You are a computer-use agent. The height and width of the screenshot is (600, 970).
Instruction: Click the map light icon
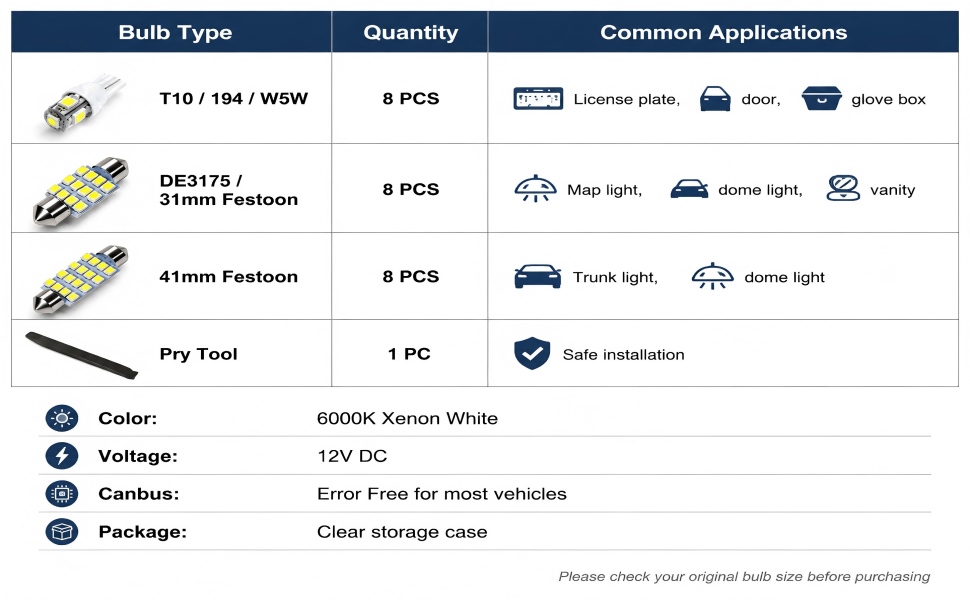click(x=535, y=189)
